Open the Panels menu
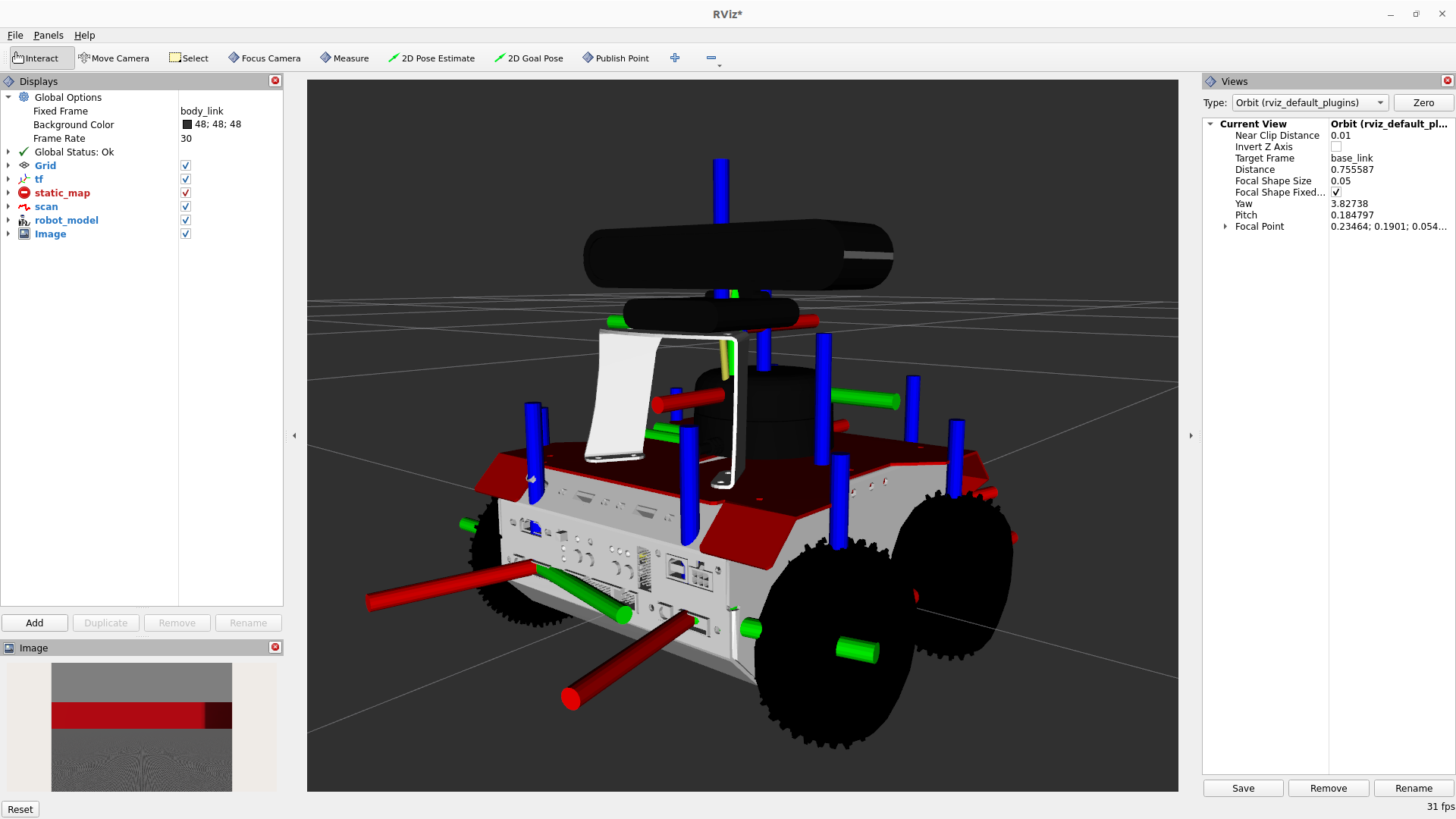Viewport: 1456px width, 819px height. [49, 36]
